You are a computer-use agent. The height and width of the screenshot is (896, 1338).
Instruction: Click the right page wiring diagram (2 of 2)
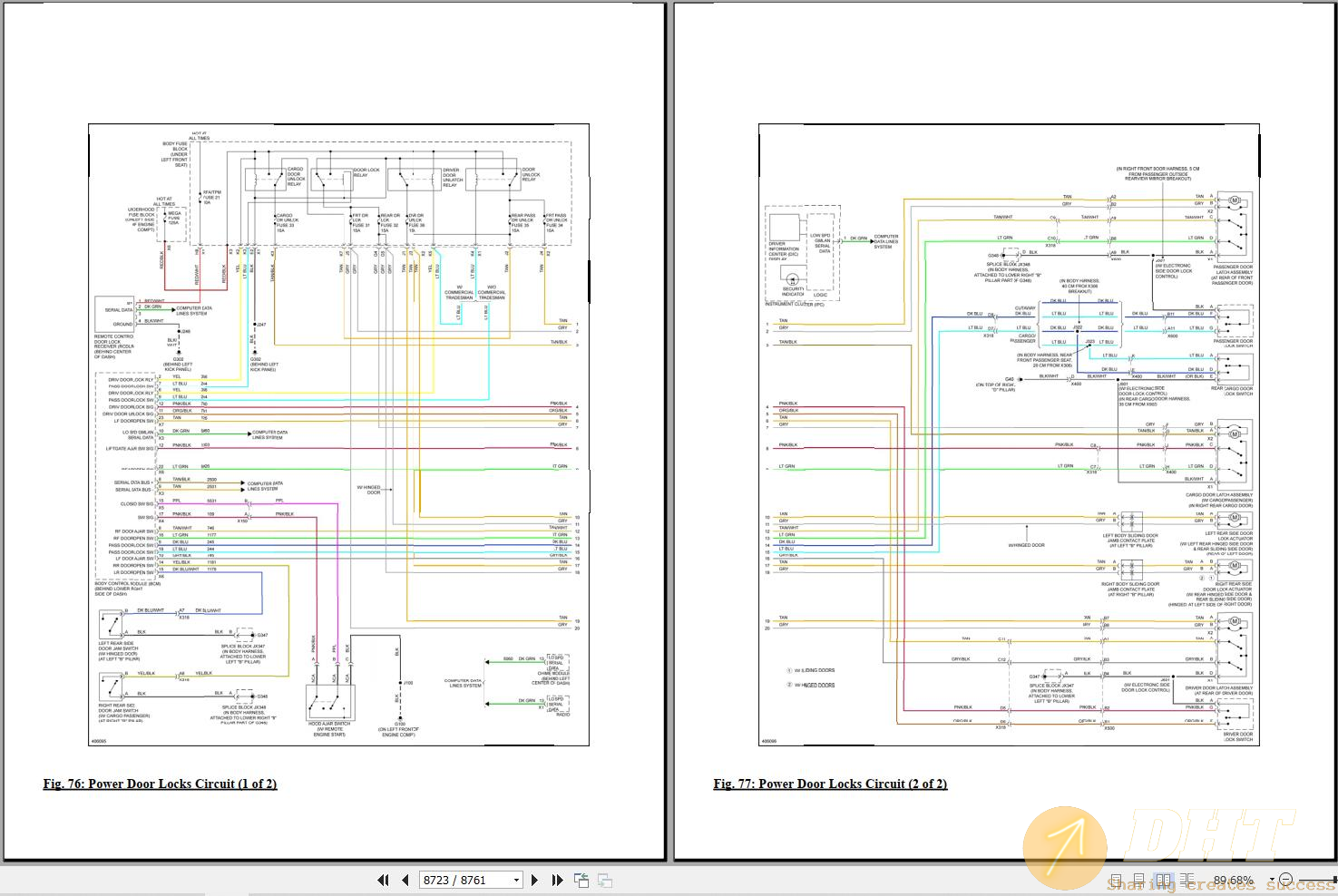pos(1009,435)
